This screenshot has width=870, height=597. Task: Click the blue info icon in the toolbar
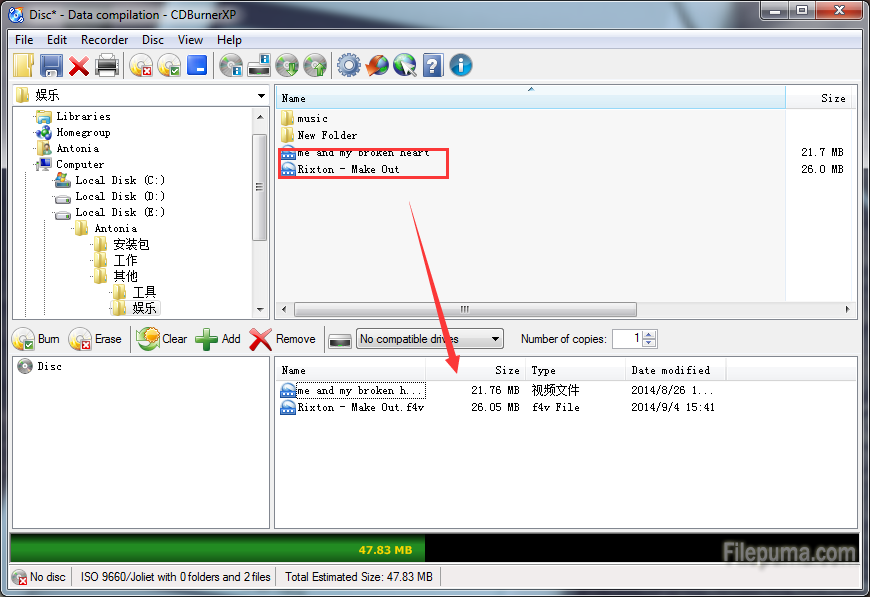(461, 66)
